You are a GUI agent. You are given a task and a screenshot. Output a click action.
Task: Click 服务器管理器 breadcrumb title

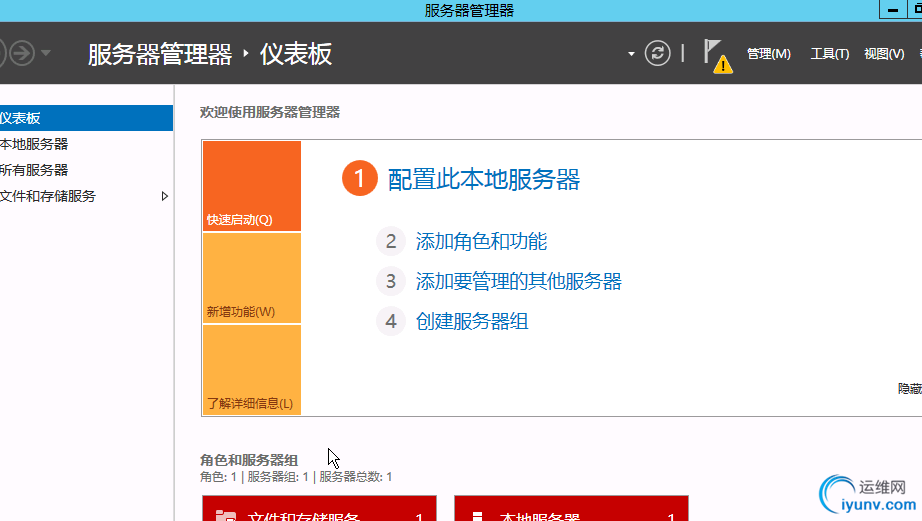pyautogui.click(x=160, y=54)
